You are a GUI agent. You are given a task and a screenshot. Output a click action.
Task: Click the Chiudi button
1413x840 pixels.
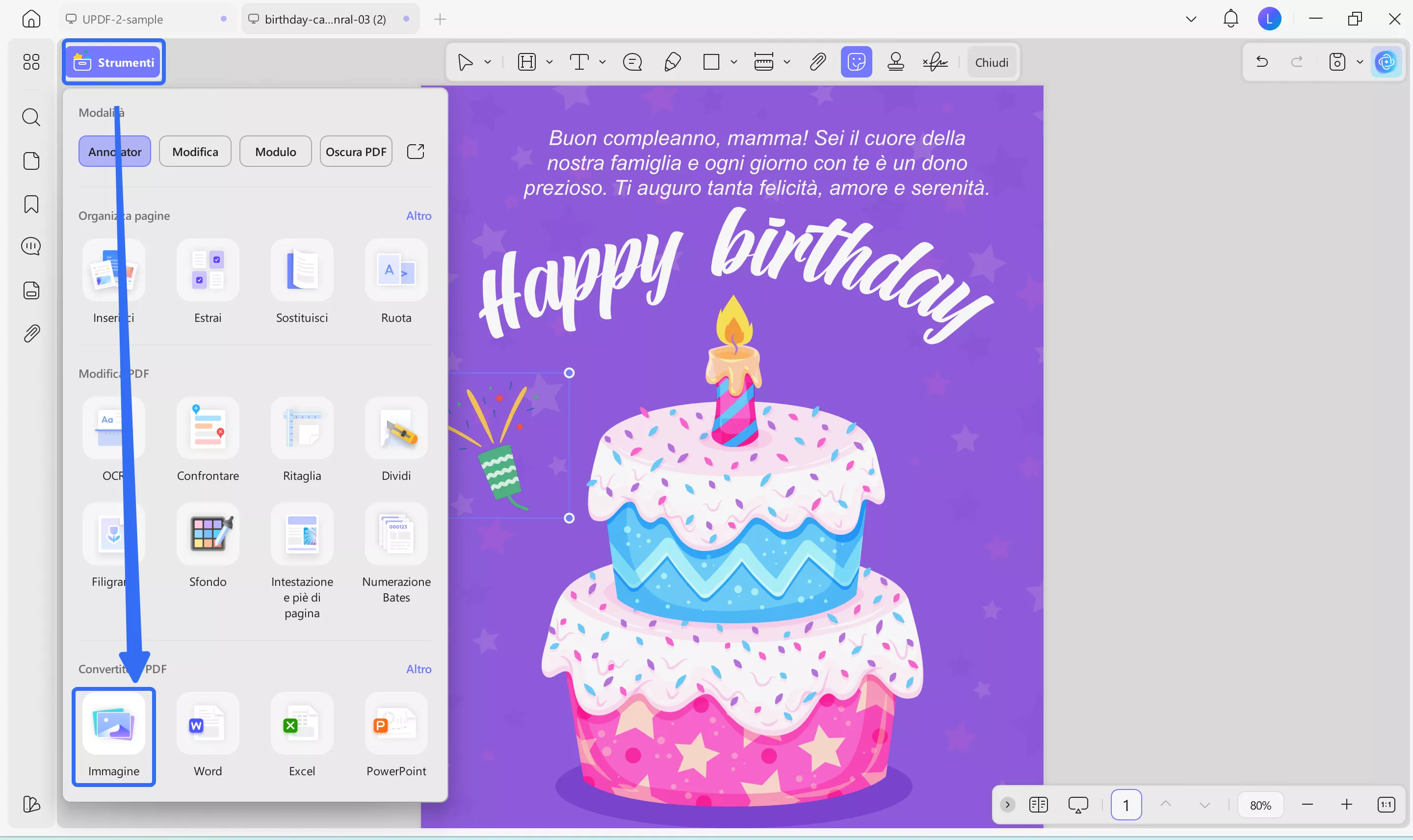click(x=992, y=62)
